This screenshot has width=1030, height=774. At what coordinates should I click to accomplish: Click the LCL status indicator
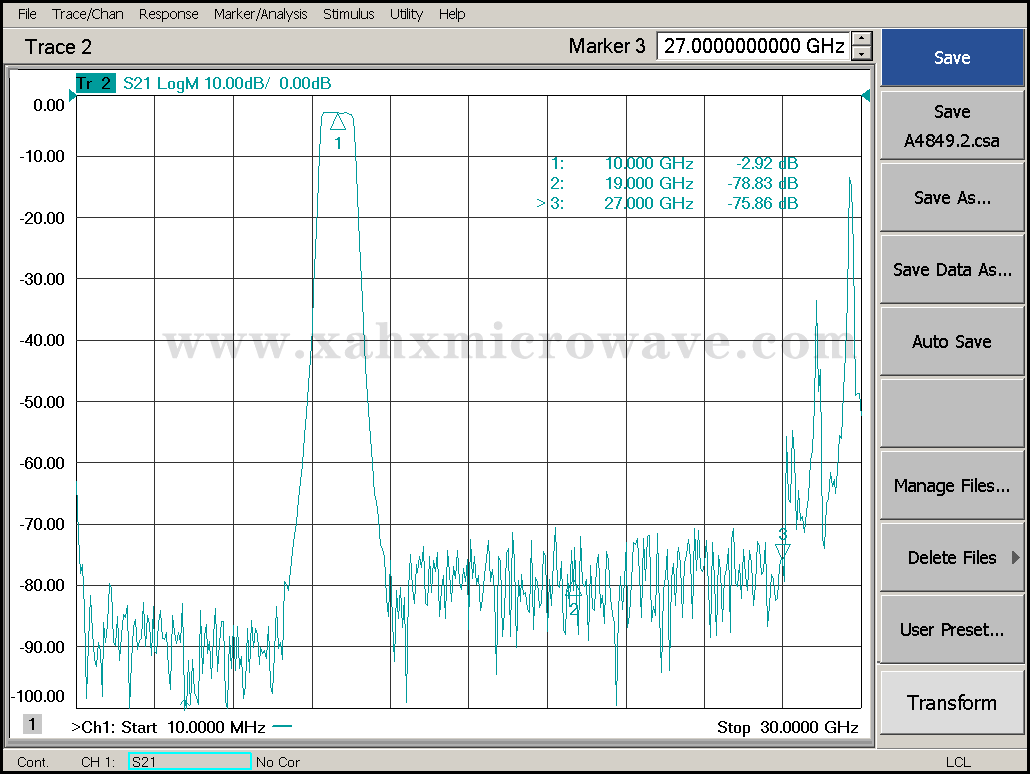click(x=958, y=762)
